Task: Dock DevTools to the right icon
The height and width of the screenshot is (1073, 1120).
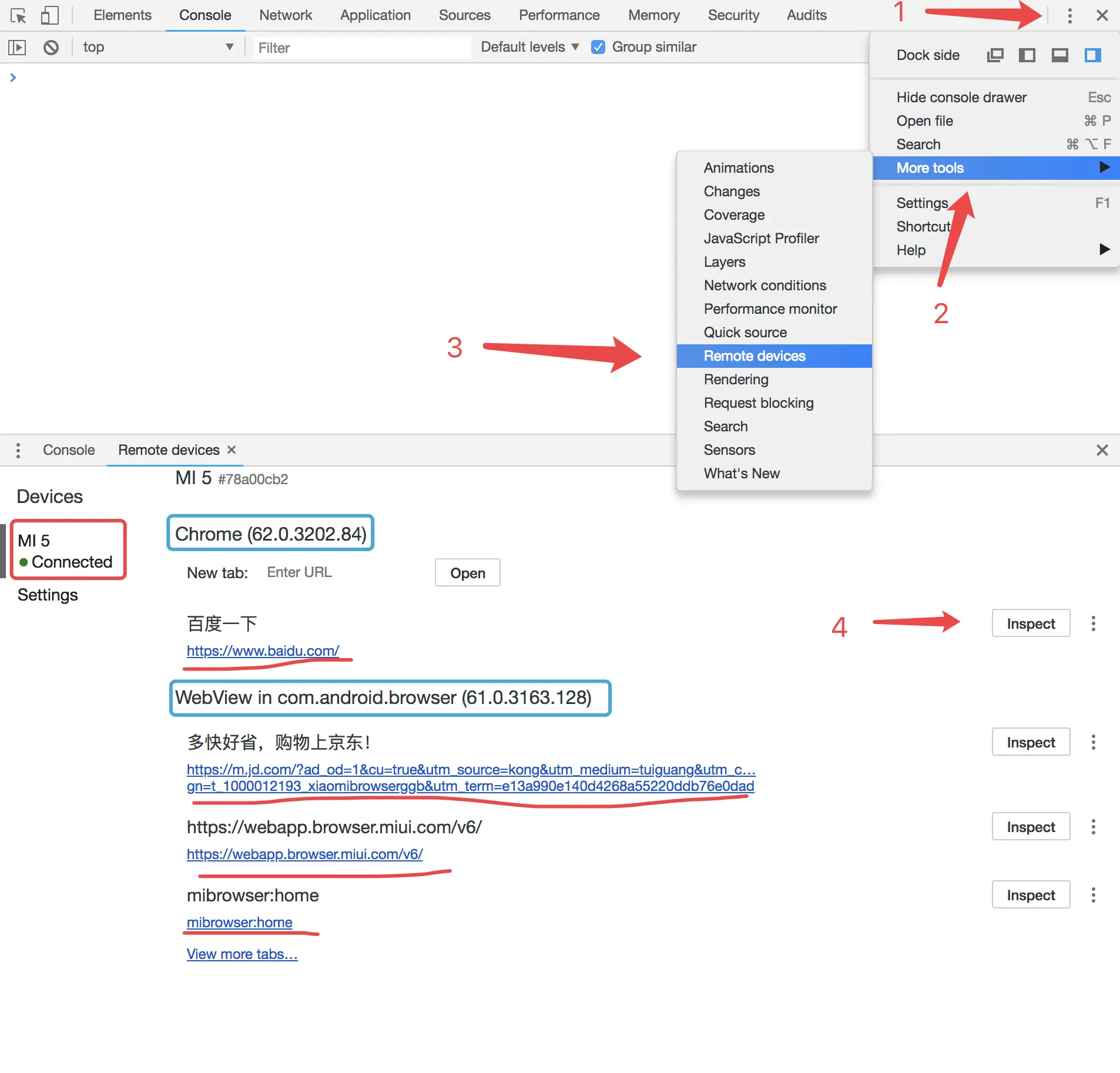Action: 1092,55
